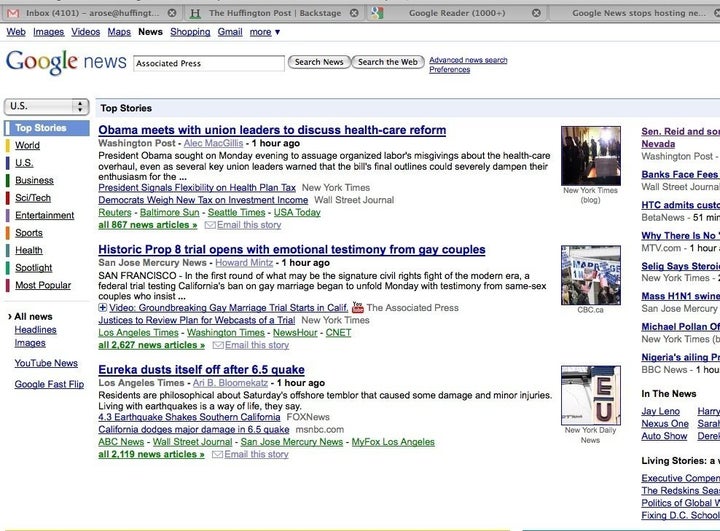Open the Images view link in the sidebar
Image resolution: width=720 pixels, height=531 pixels.
[30, 343]
